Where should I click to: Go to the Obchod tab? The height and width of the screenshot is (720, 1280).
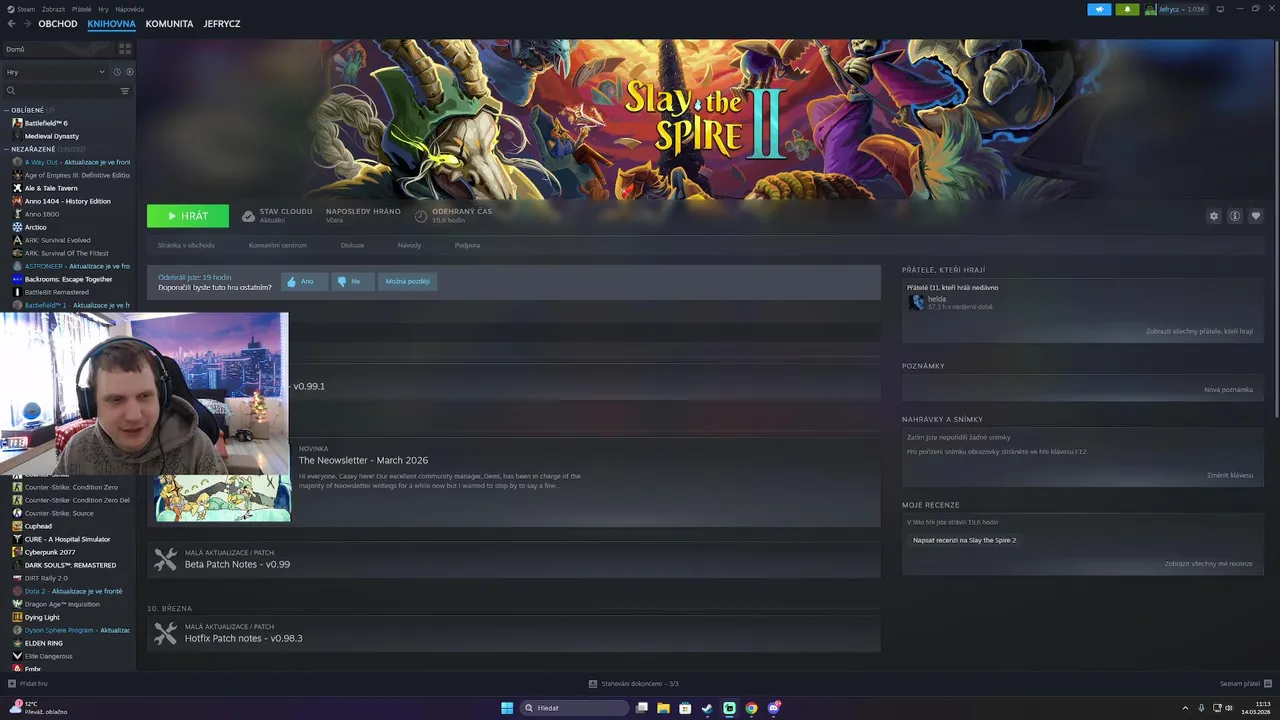[58, 24]
